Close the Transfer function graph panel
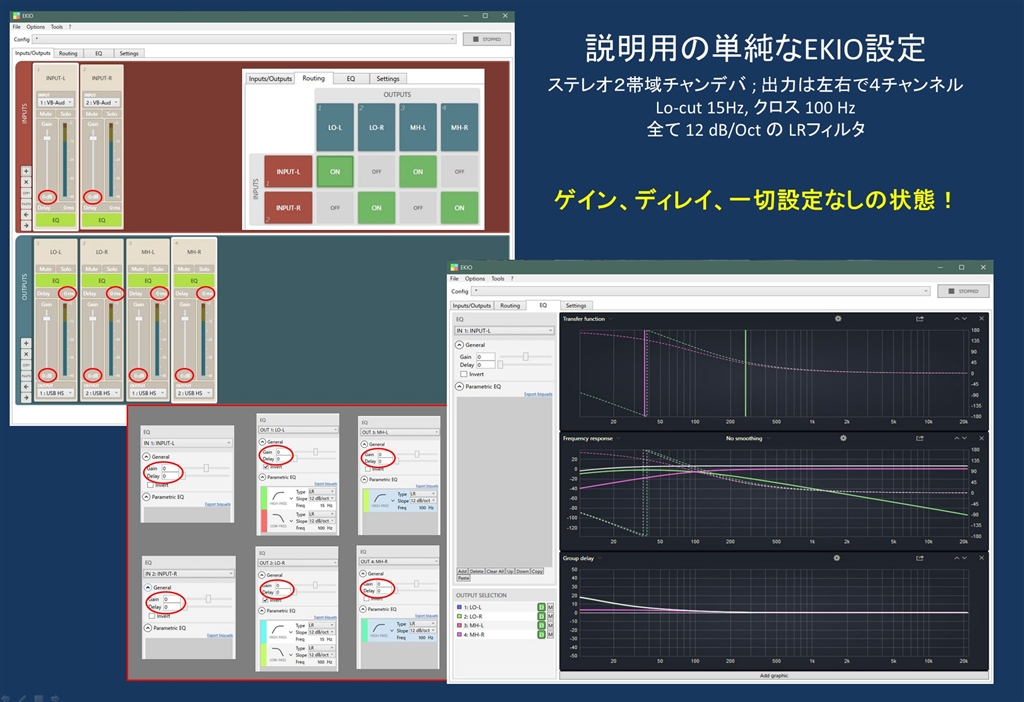This screenshot has width=1024, height=702. 982,319
